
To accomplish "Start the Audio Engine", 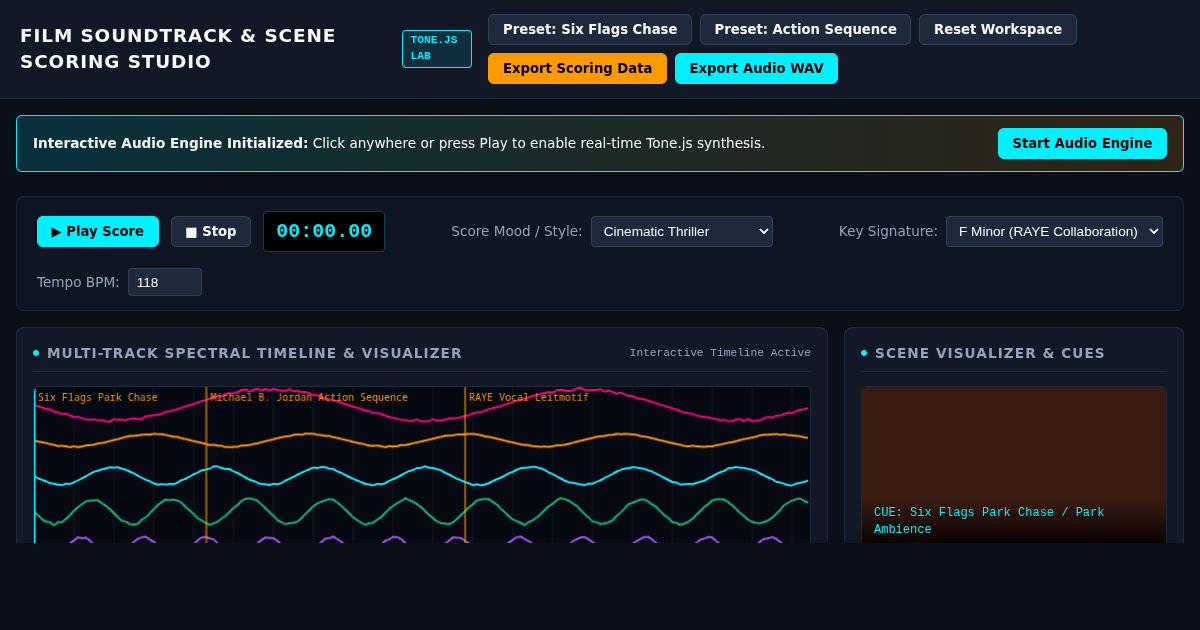I will coord(1082,143).
